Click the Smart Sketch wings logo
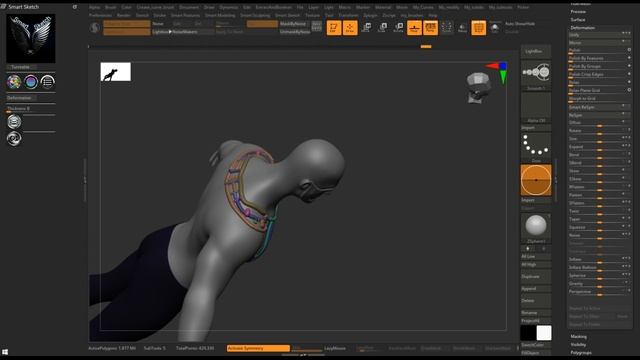Image resolution: width=640 pixels, height=360 pixels. pyautogui.click(x=31, y=38)
